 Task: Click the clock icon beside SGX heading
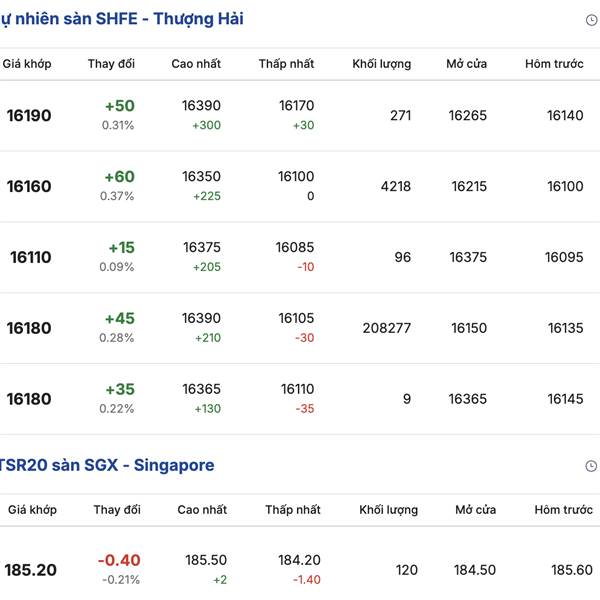591,466
